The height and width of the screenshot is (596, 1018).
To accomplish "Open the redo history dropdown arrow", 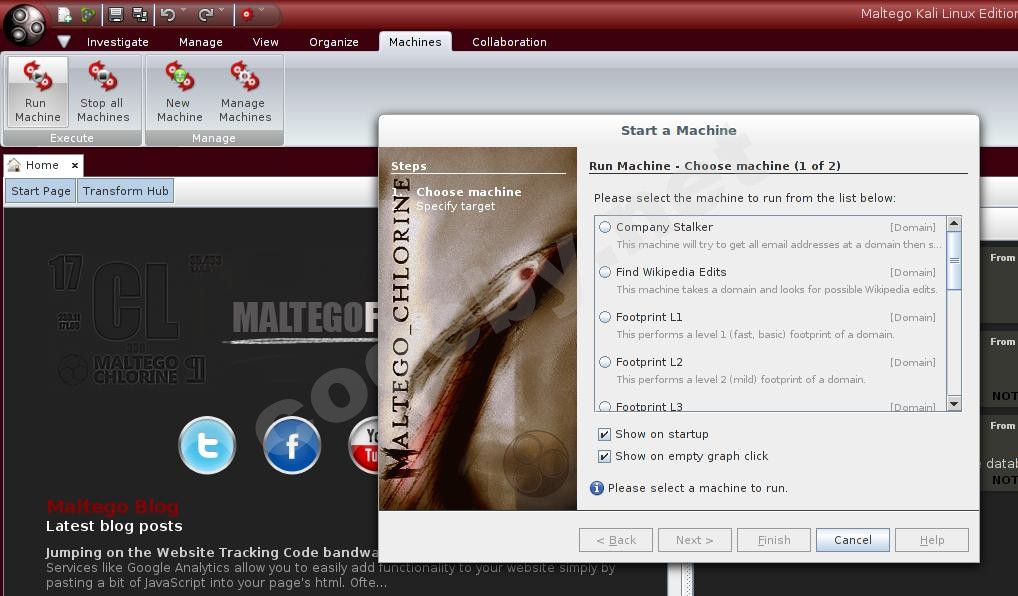I will pyautogui.click(x=221, y=10).
